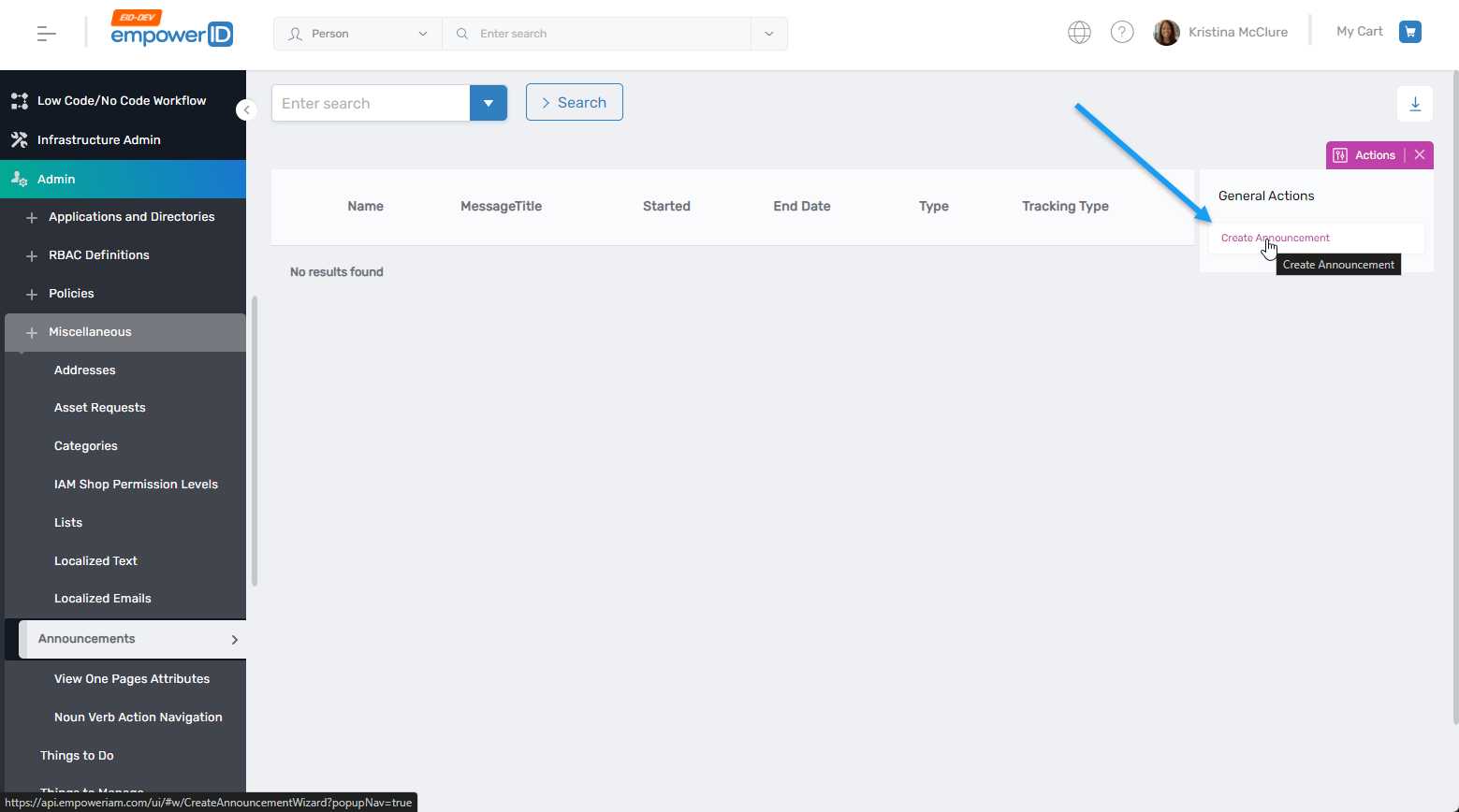Click inside the Enter search field
This screenshot has width=1459, height=812.
click(x=370, y=103)
